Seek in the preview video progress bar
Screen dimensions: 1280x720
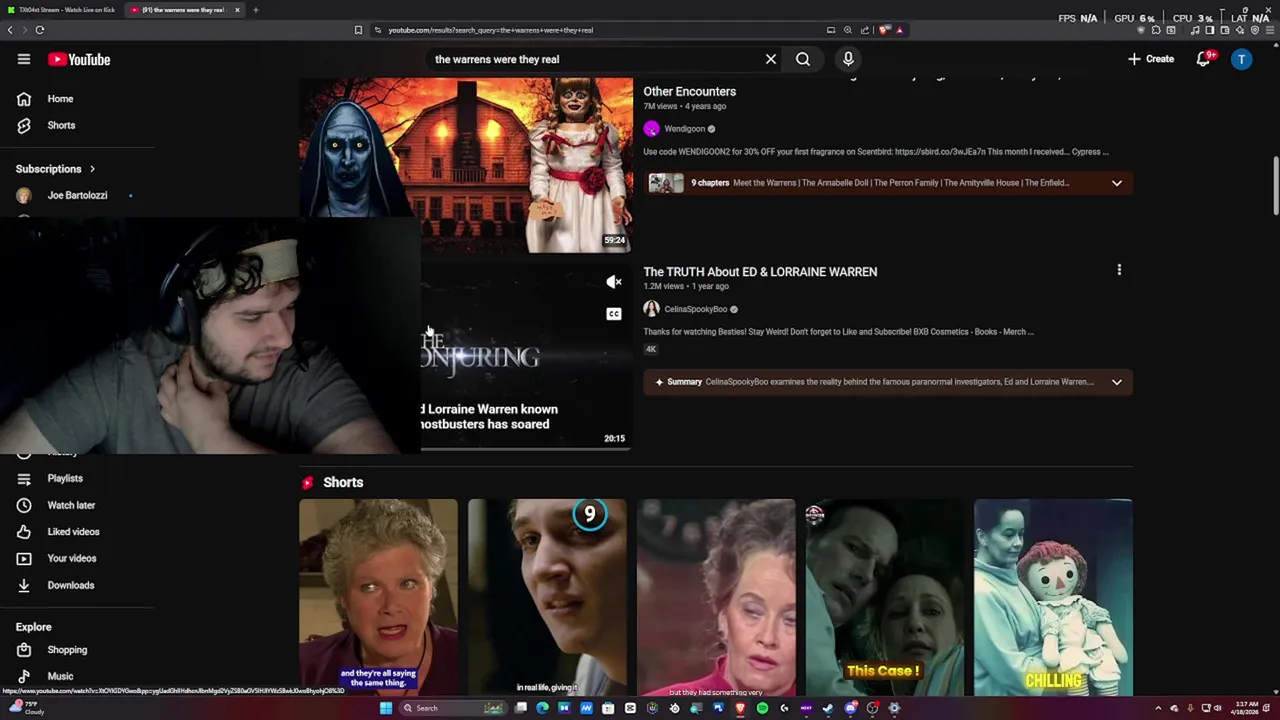(526, 449)
